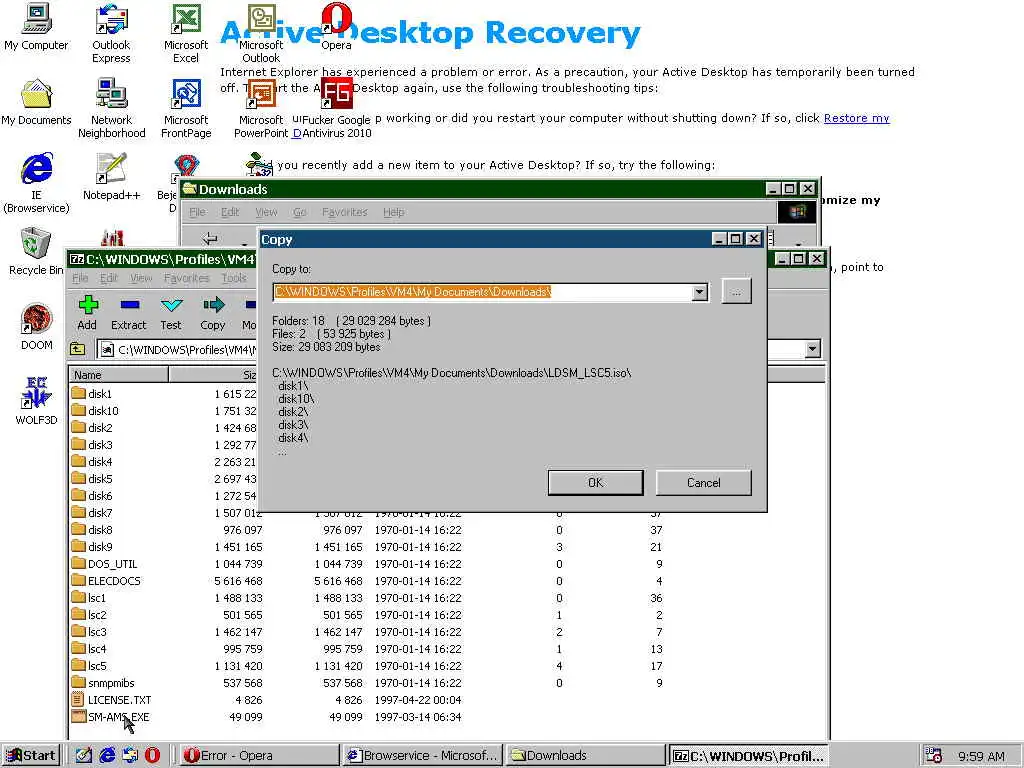This screenshot has height=768, width=1024.
Task: Select the DOS_UTIL folder row
Action: [x=366, y=564]
